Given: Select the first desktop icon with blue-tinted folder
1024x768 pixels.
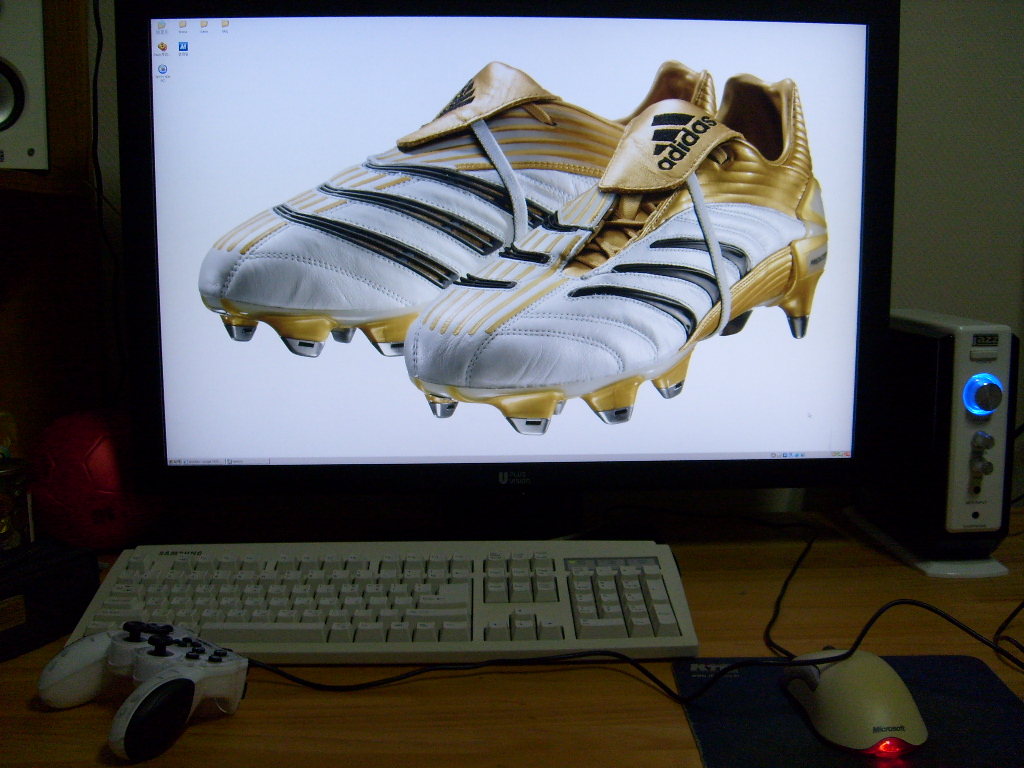Looking at the screenshot, I should [162, 25].
